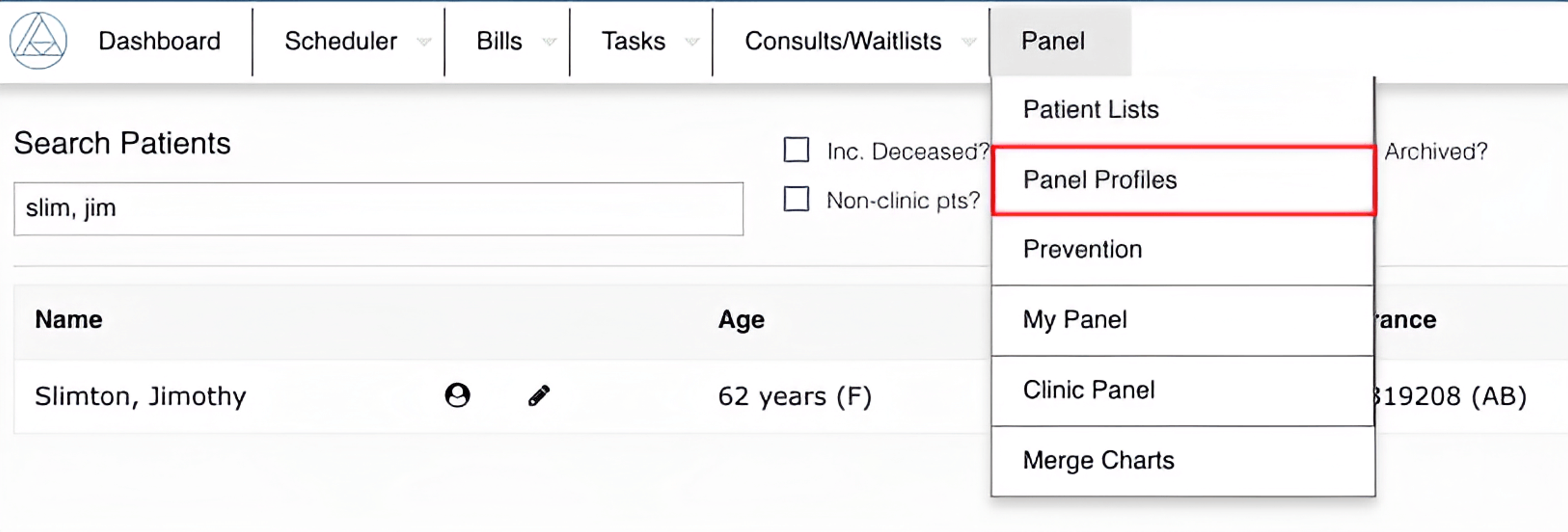
Task: Click Merge Charts
Action: pyautogui.click(x=1098, y=460)
